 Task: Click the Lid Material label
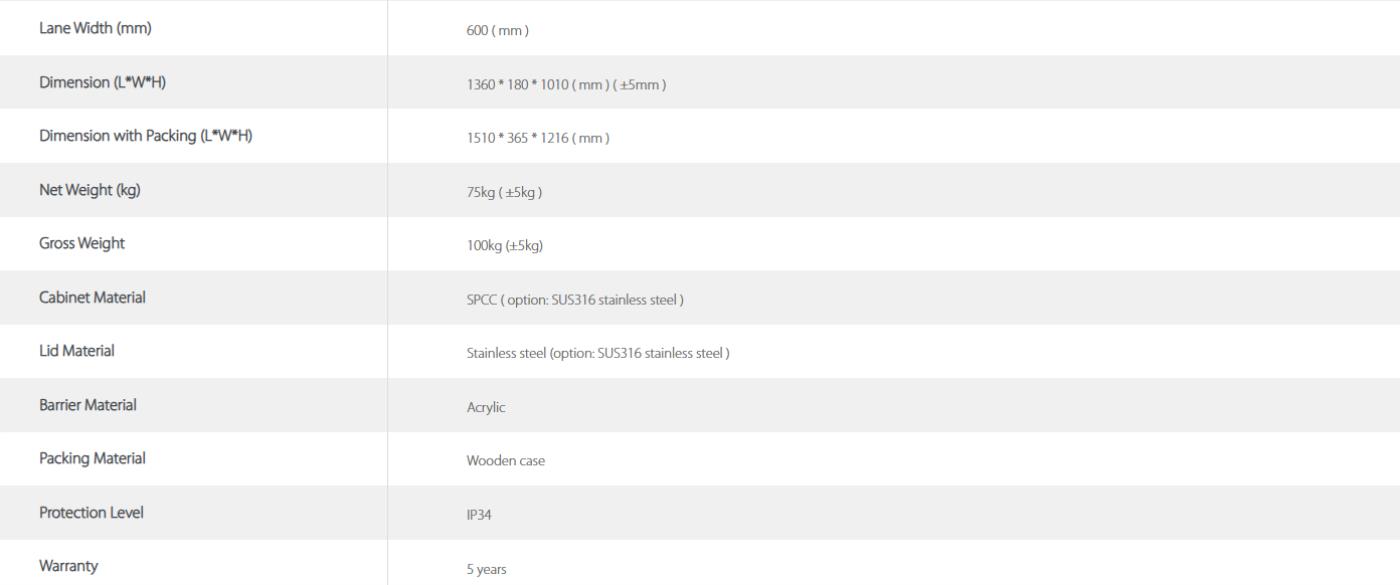pyautogui.click(x=77, y=351)
